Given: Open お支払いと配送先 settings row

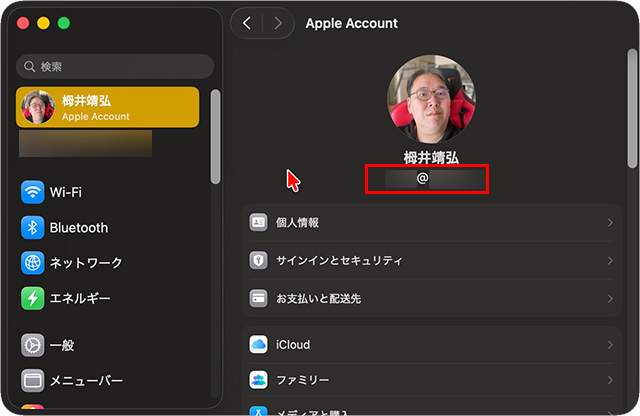Looking at the screenshot, I should coord(431,299).
